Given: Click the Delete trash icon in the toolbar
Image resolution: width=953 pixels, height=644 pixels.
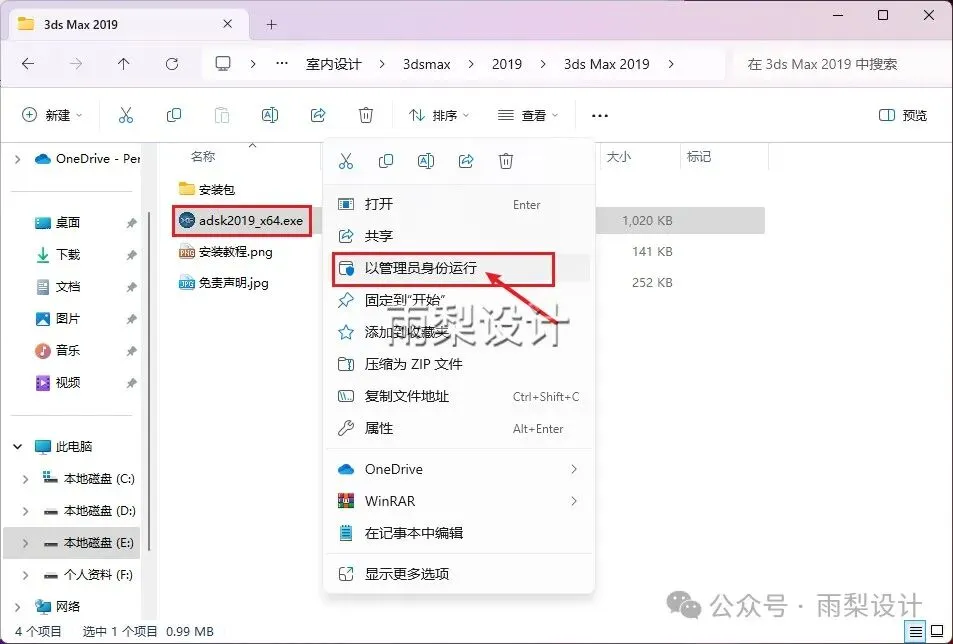Looking at the screenshot, I should [366, 115].
